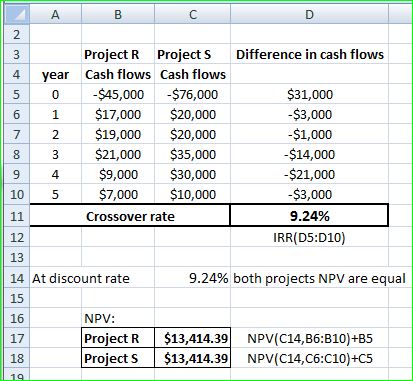This screenshot has width=413, height=381.
Task: Click 'NPV(C14,B6:B10)+B5' formula text
Action: [310, 339]
